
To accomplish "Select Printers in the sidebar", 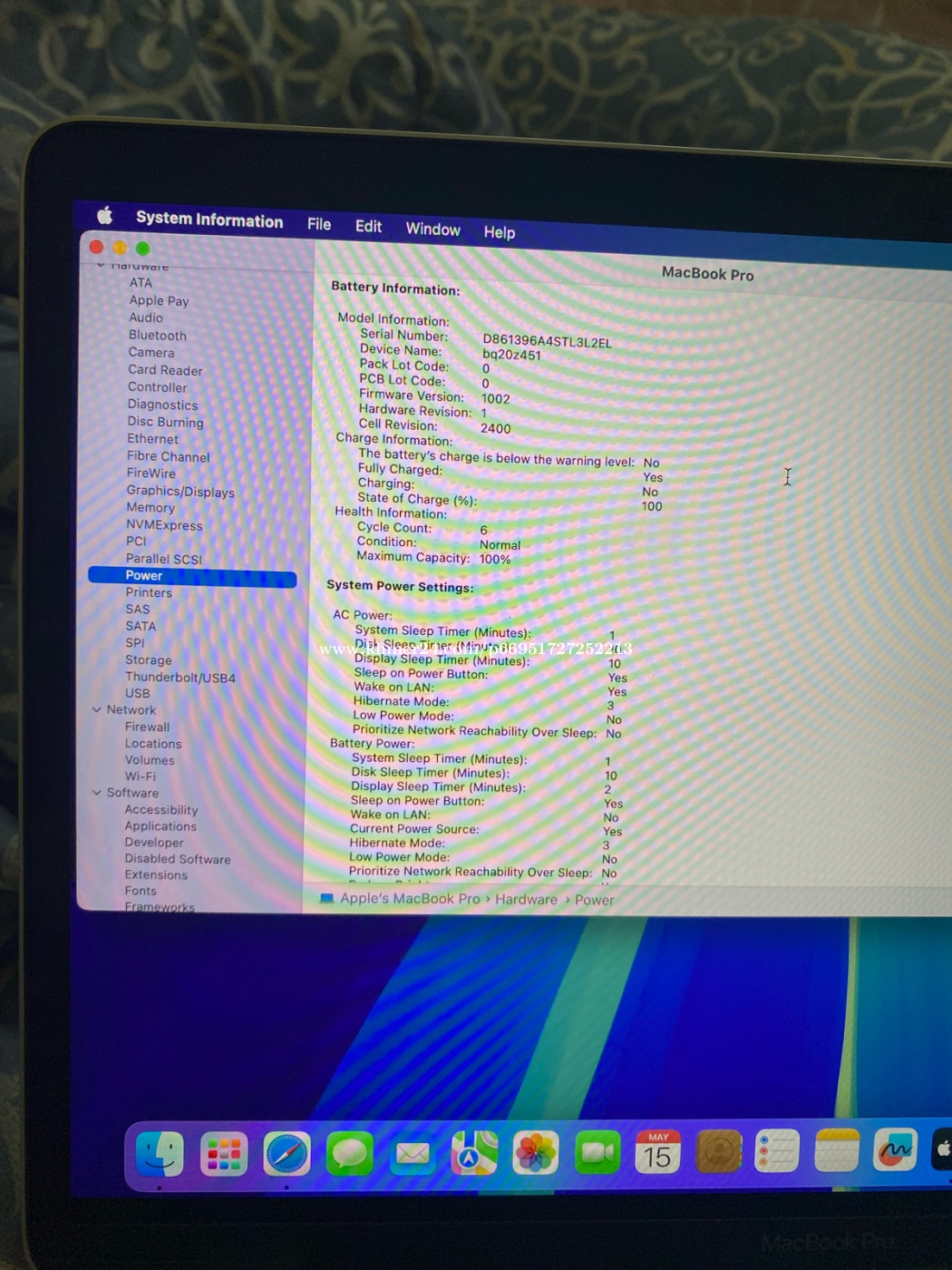I will (x=149, y=592).
